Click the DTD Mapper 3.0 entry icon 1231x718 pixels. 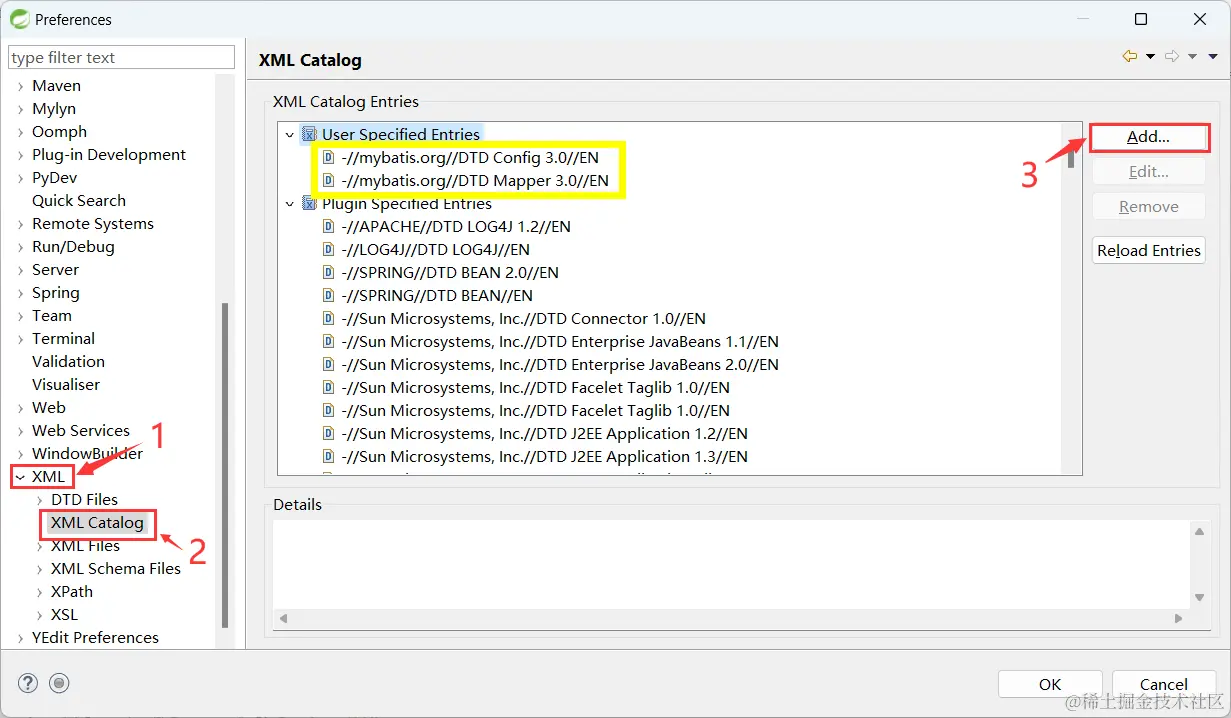pos(328,181)
